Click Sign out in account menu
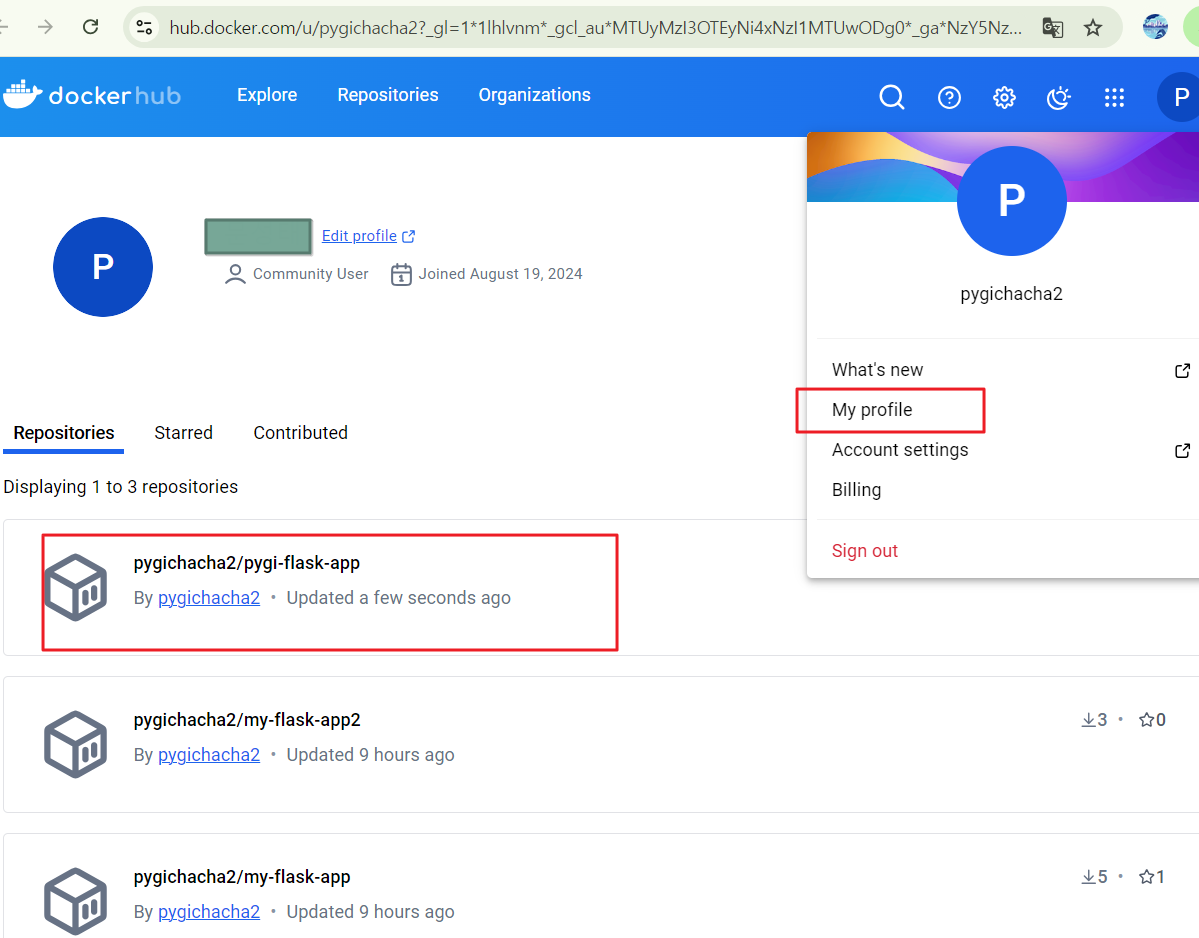Viewport: 1199px width, 938px height. coord(864,550)
